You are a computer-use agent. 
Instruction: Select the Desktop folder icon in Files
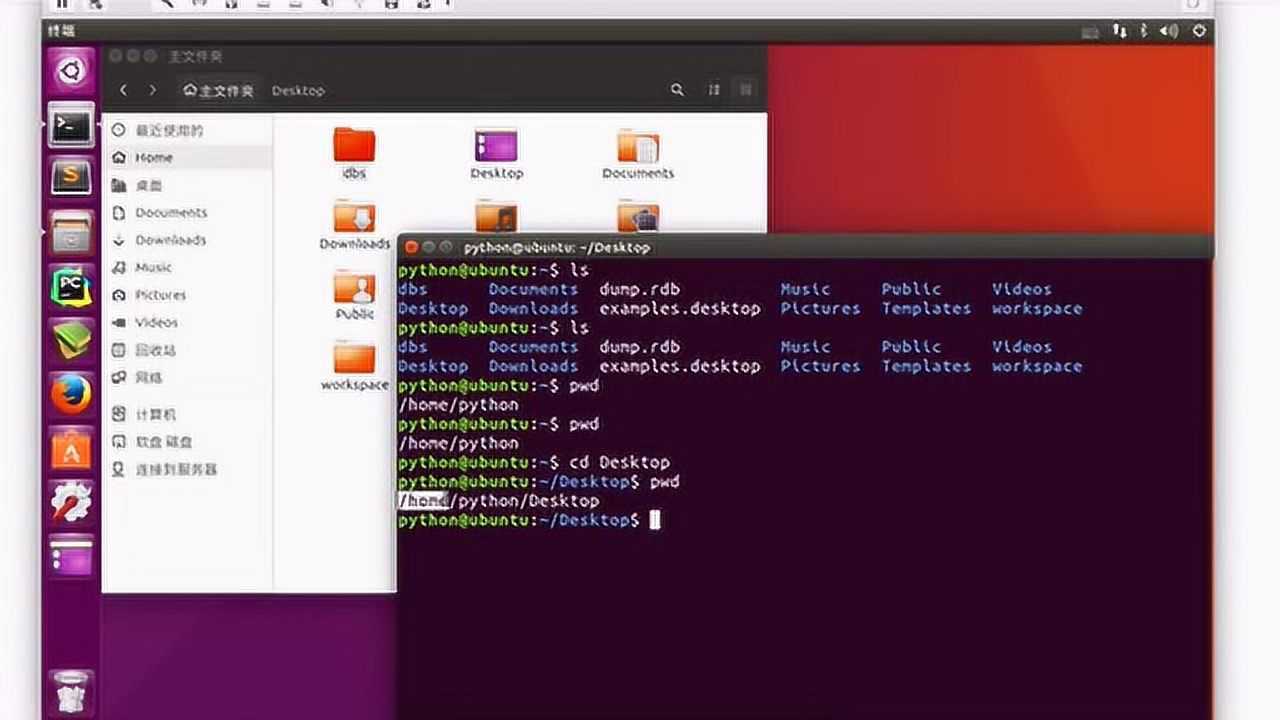tap(496, 145)
